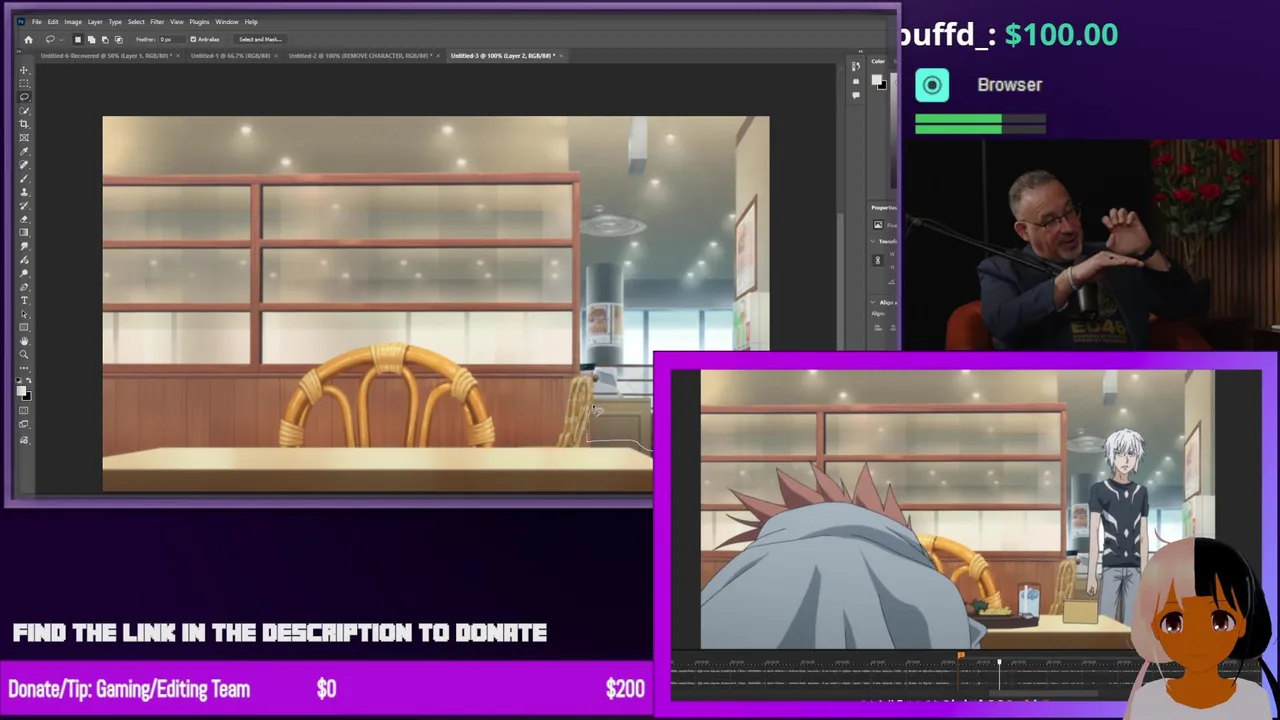Select the Lasso tool in toolbar
Screen dimensions: 1280x720
pyautogui.click(x=24, y=97)
